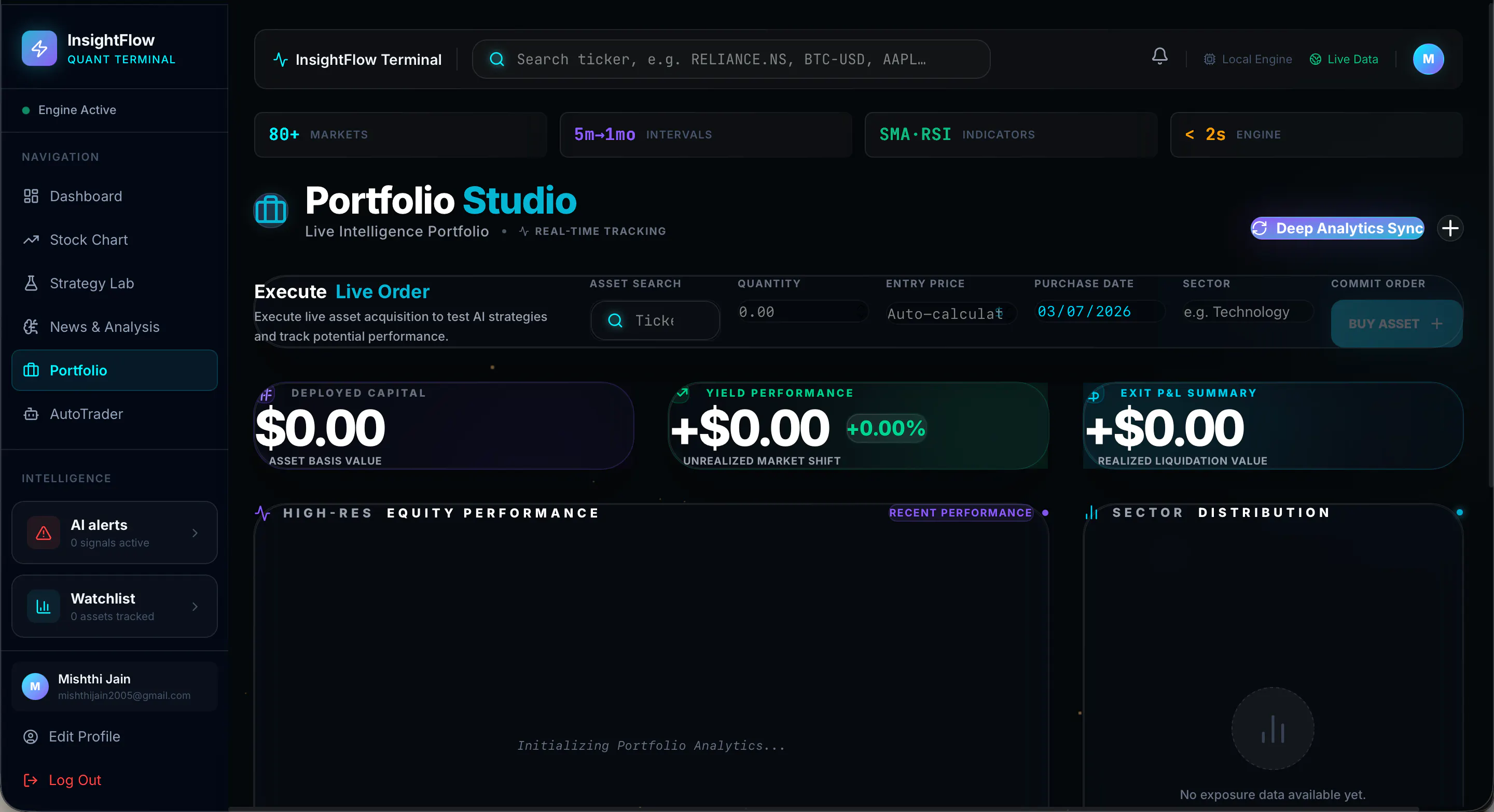Screen dimensions: 1494x812
Task: Click the Live Data globe icon
Action: pos(1316,59)
